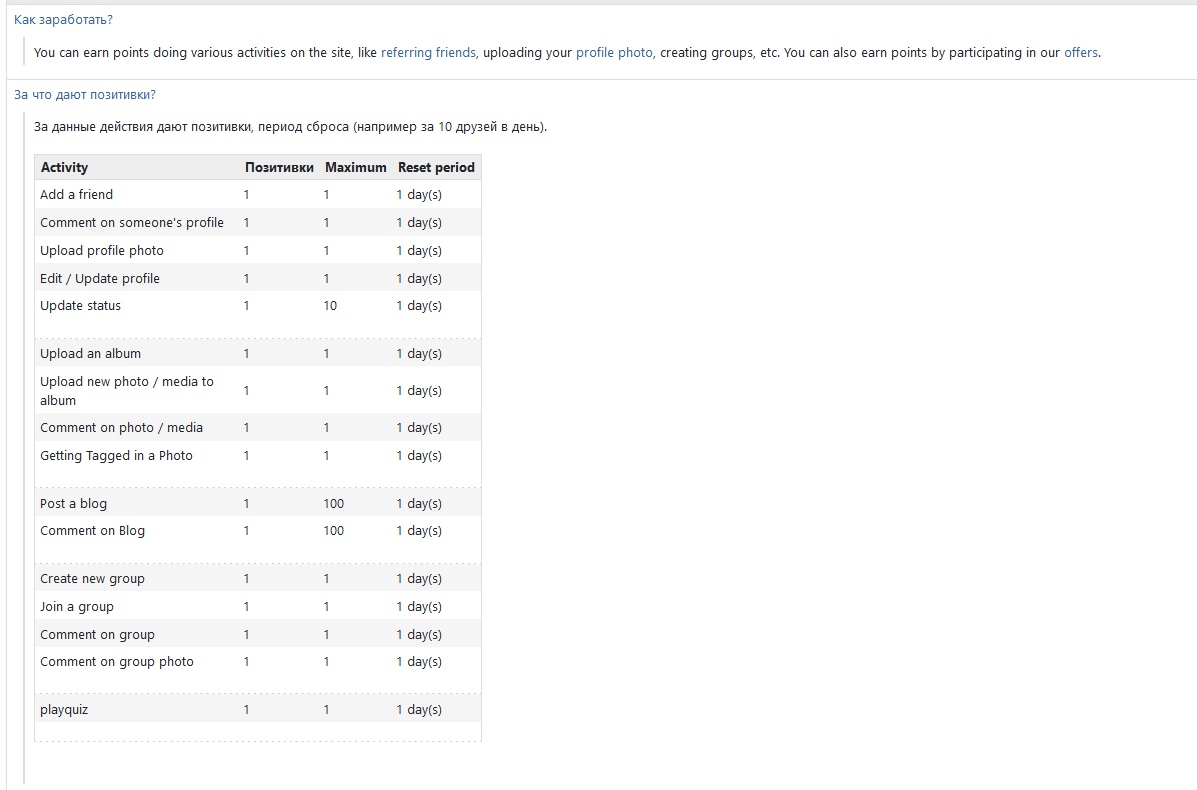This screenshot has width=1197, height=790.
Task: Select the reset period for Add a friend
Action: tap(419, 195)
